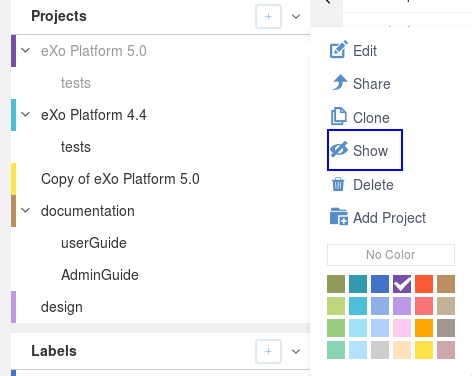The height and width of the screenshot is (376, 472).
Task: Add a new label with plus button
Action: [268, 351]
